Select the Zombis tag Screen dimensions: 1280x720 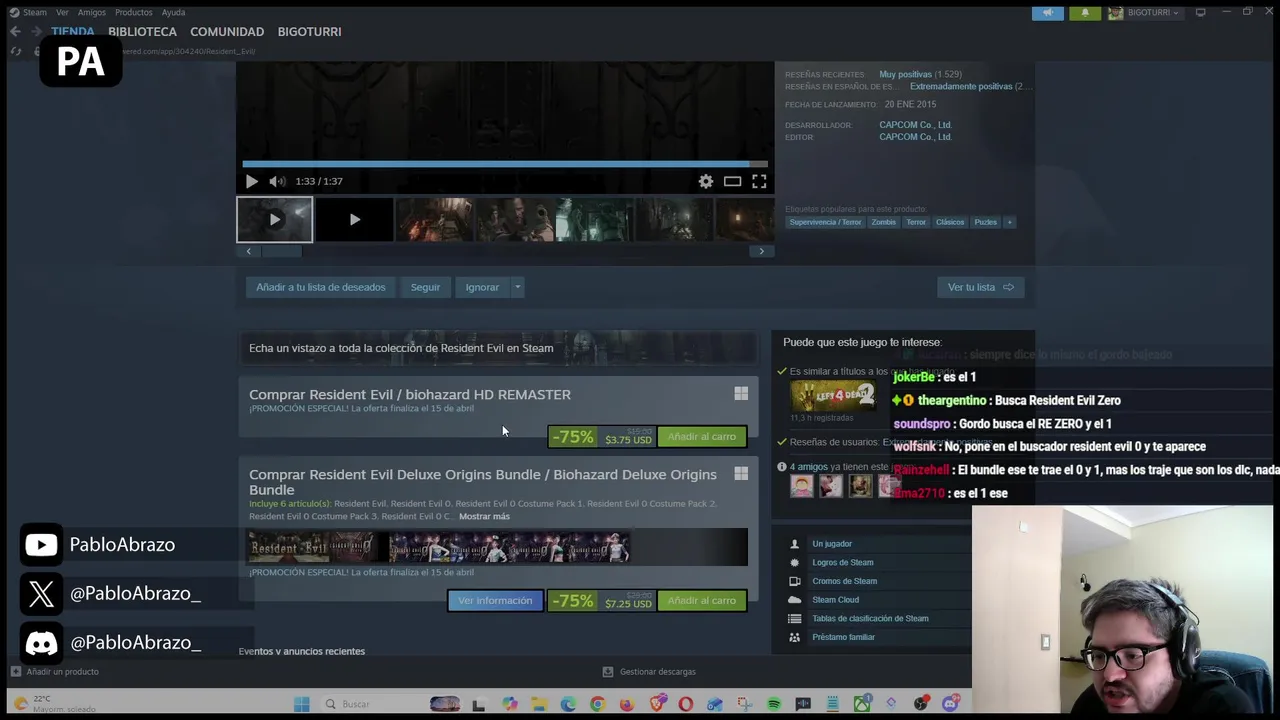click(883, 222)
